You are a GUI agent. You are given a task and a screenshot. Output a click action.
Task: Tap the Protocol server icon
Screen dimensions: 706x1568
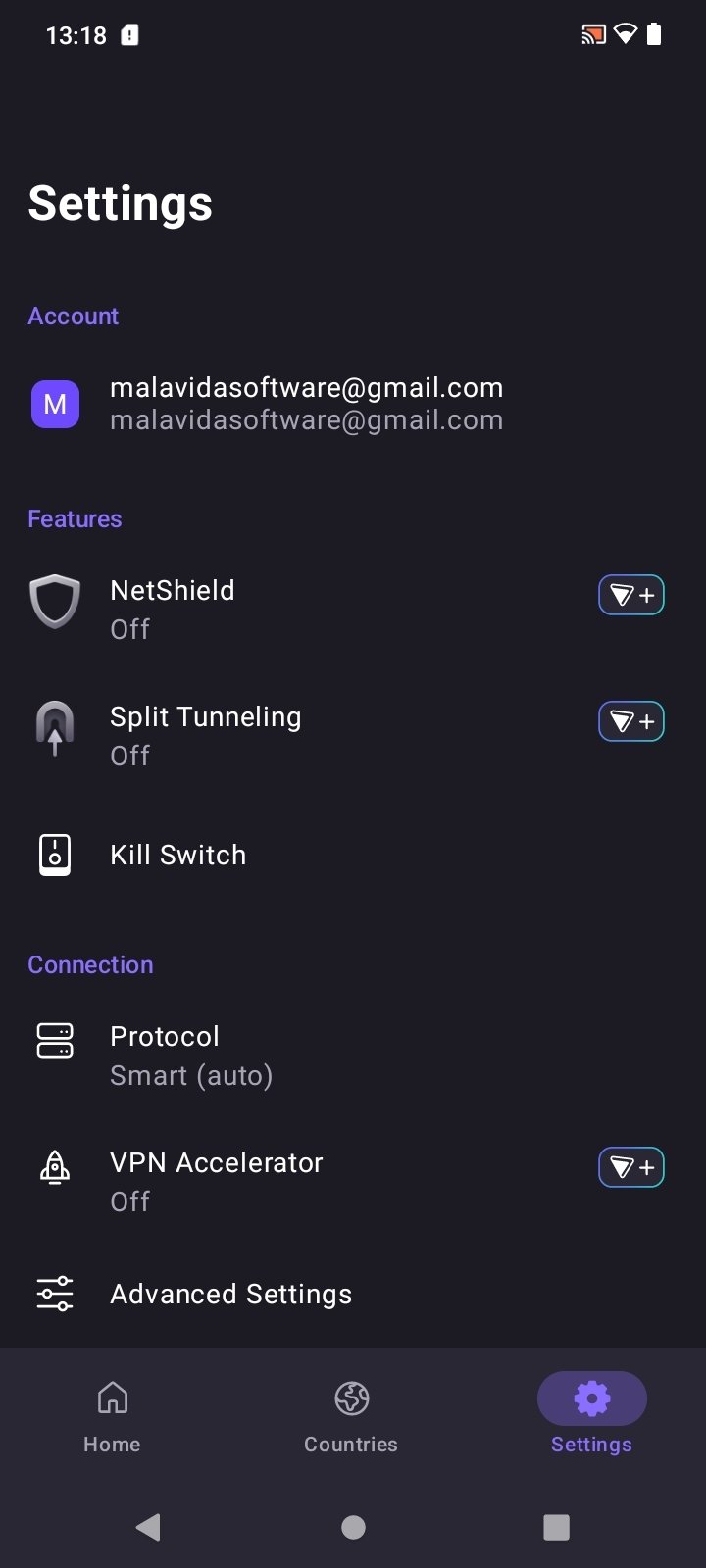(x=55, y=1041)
